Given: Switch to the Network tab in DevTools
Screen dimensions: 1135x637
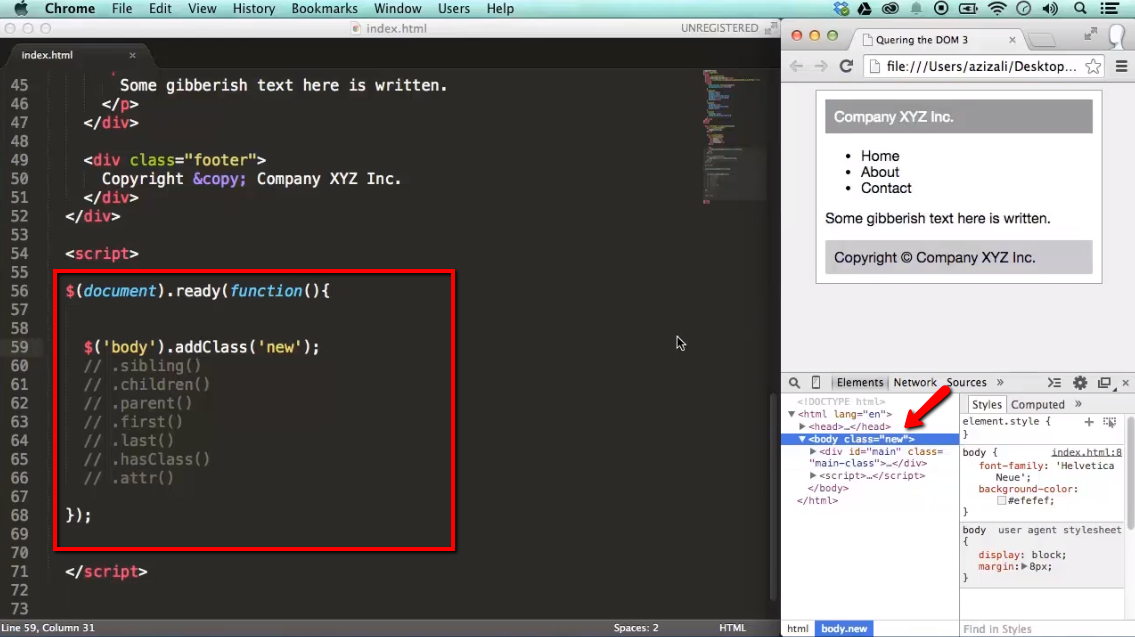Looking at the screenshot, I should click(x=914, y=383).
